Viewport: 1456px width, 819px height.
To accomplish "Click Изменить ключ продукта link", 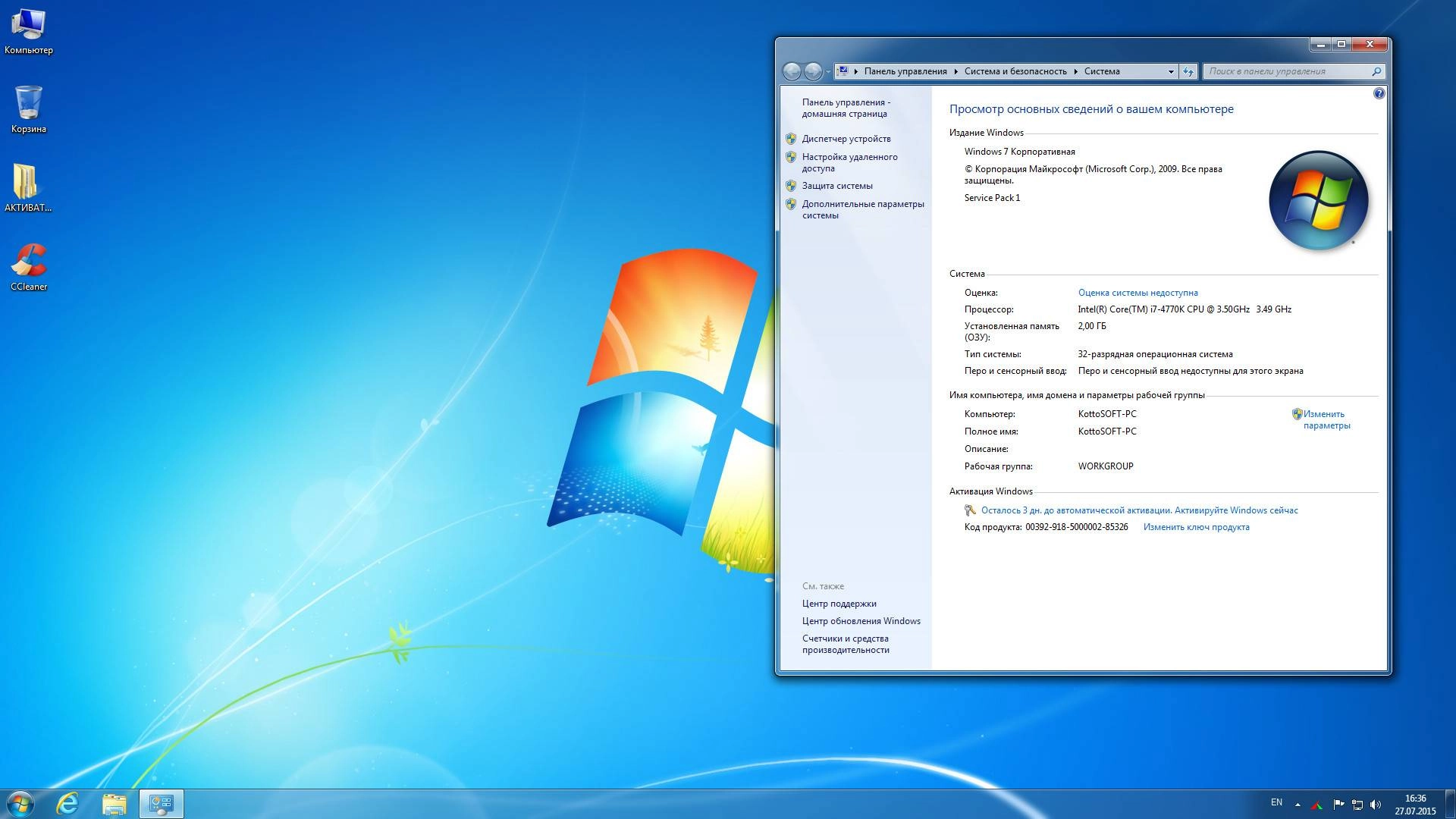I will (1196, 527).
